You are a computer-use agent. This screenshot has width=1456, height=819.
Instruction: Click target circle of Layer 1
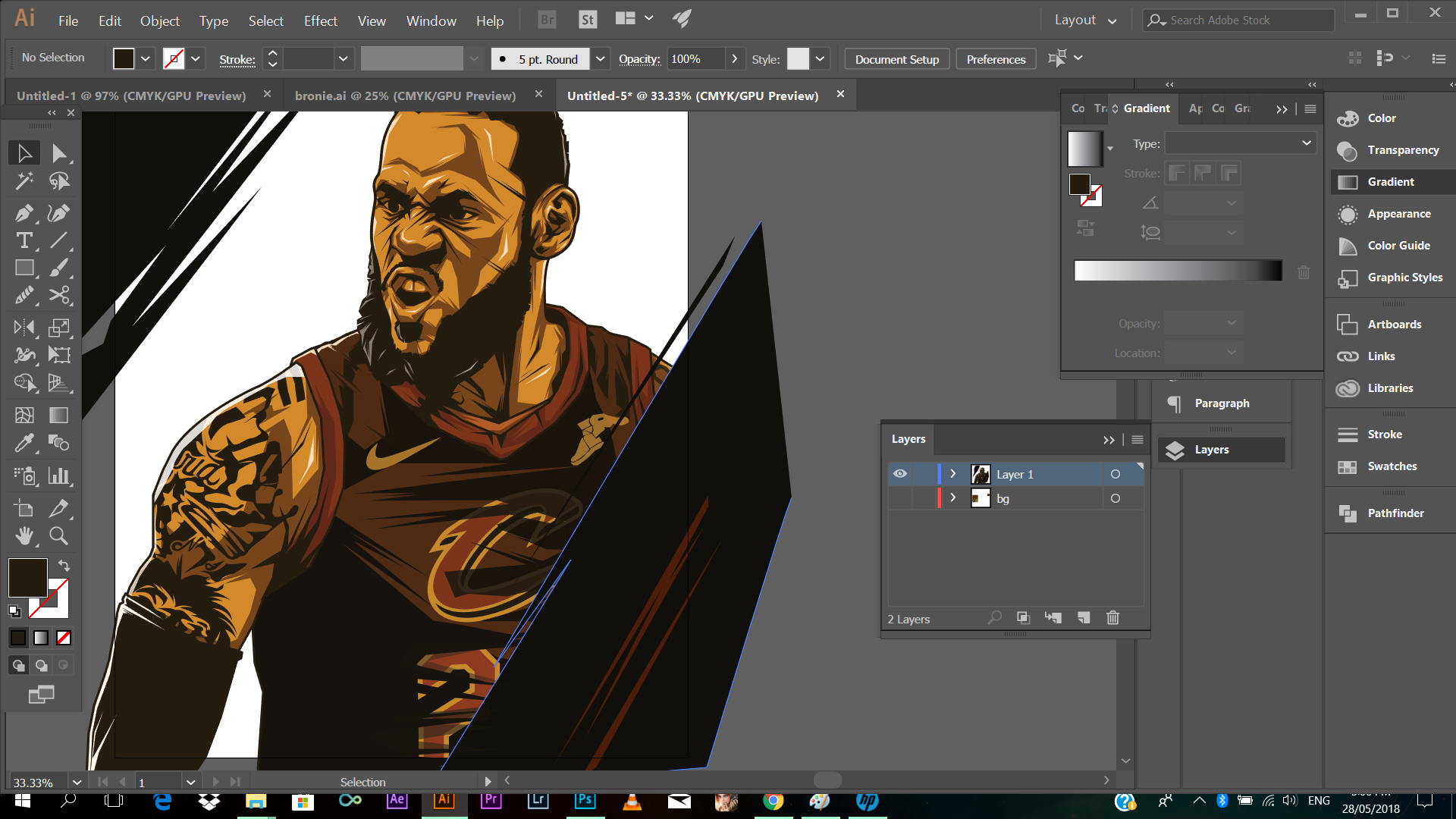pyautogui.click(x=1115, y=474)
